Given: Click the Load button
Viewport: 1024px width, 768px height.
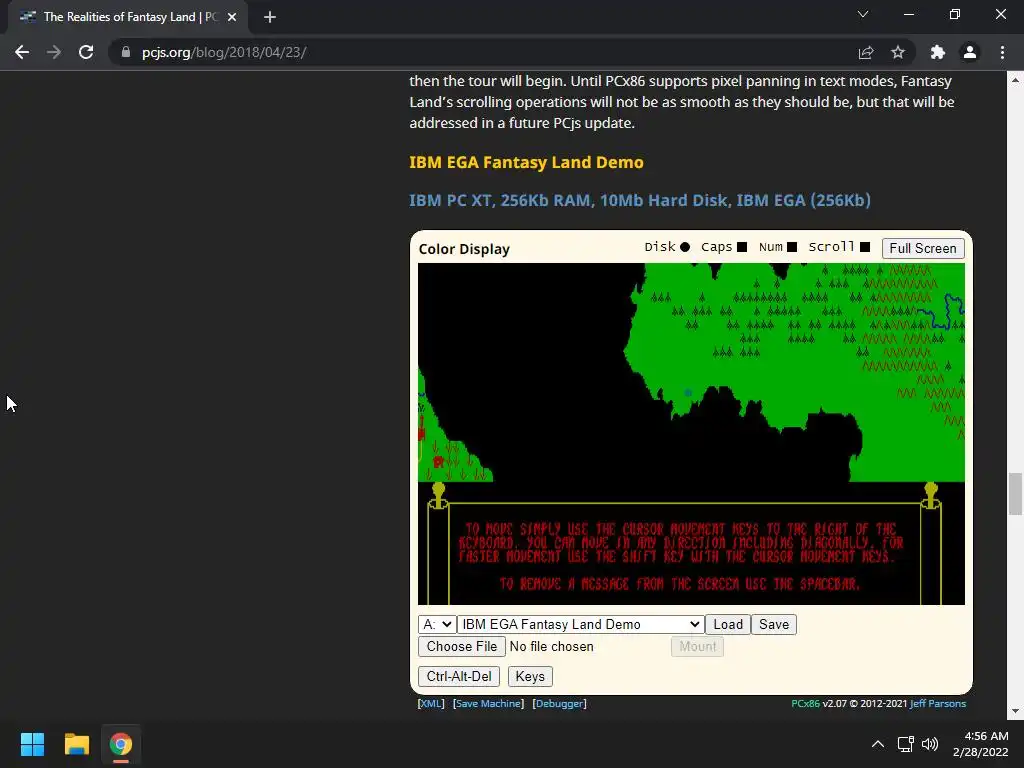Looking at the screenshot, I should [x=728, y=624].
